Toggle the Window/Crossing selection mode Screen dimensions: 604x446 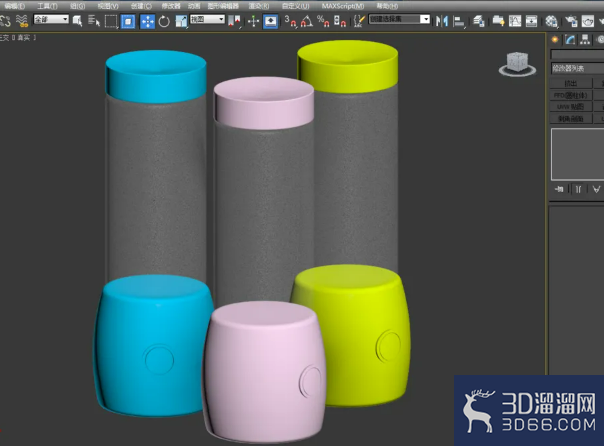click(x=128, y=21)
